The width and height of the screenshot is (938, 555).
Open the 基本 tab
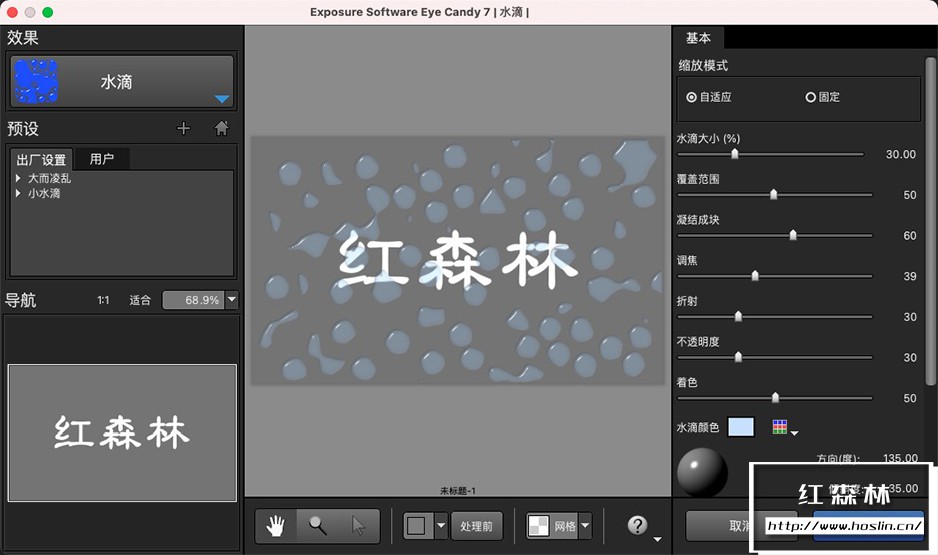pos(698,38)
